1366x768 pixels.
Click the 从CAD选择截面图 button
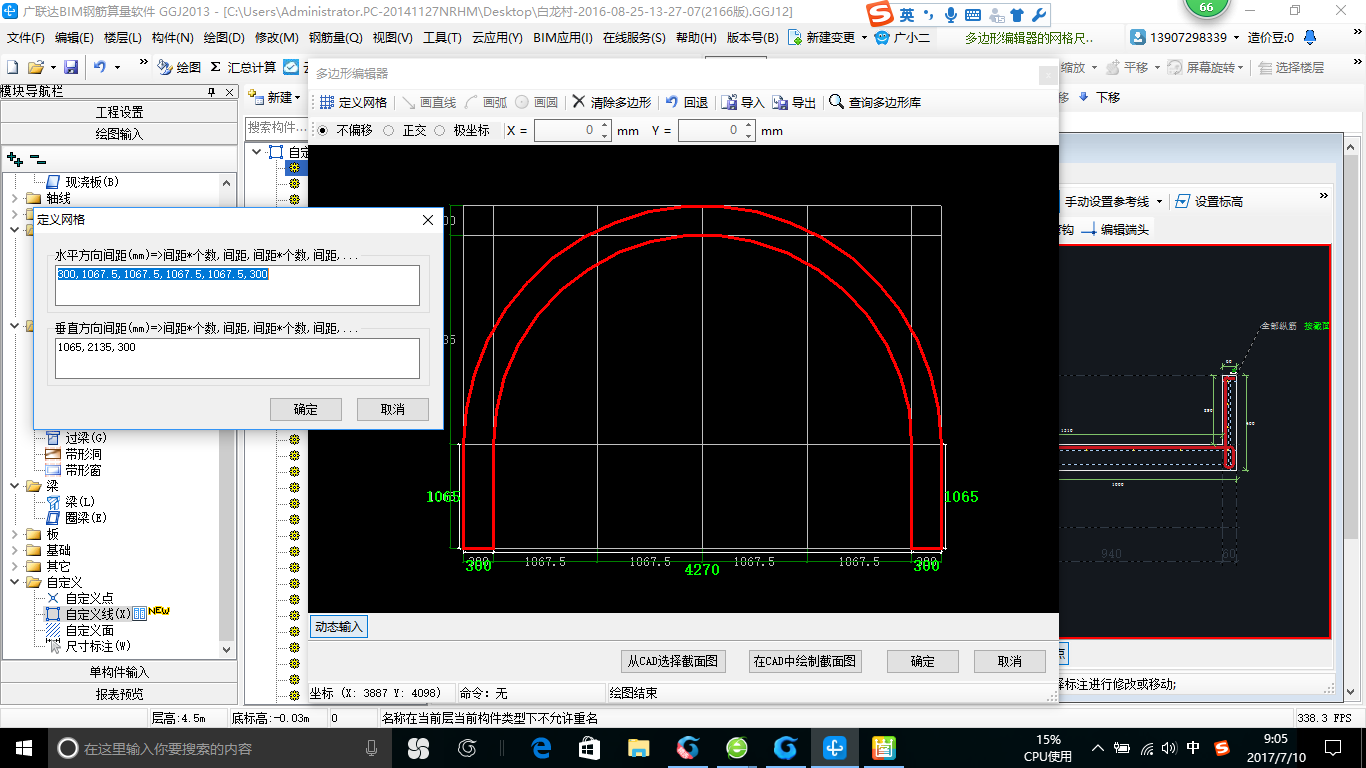click(673, 661)
